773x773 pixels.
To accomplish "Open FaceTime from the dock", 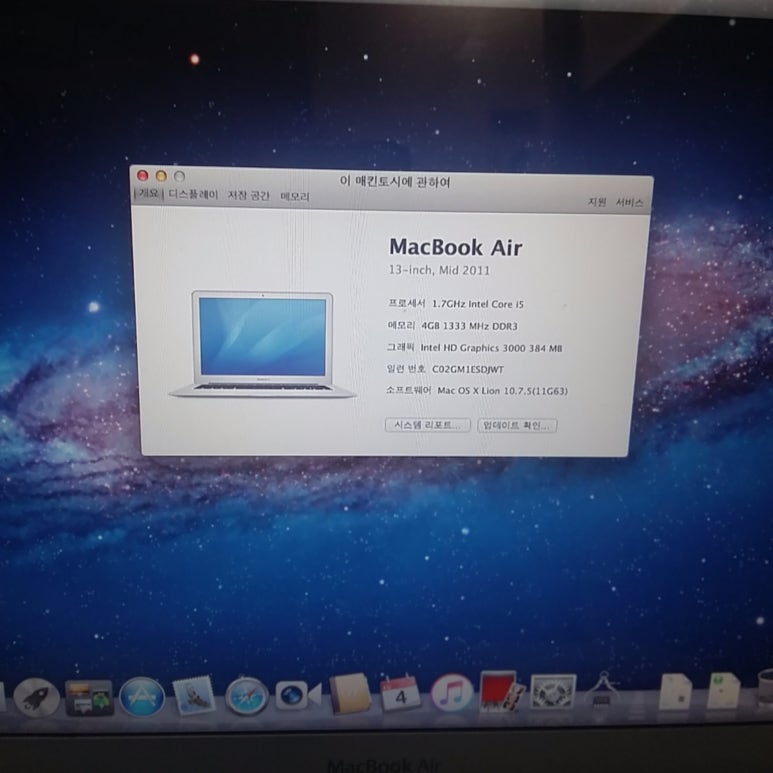I will tap(298, 695).
